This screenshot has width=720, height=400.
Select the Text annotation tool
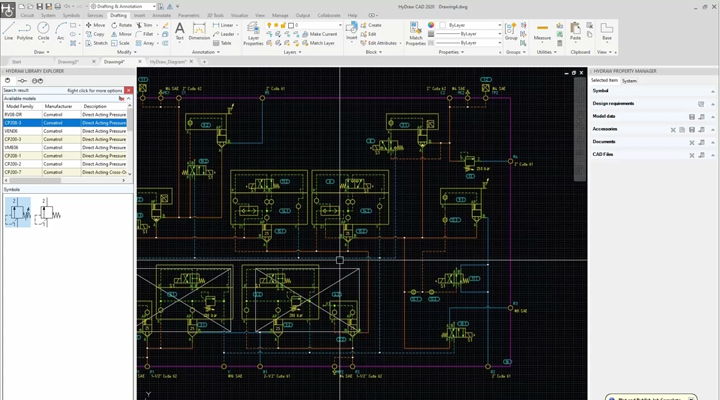(x=180, y=31)
